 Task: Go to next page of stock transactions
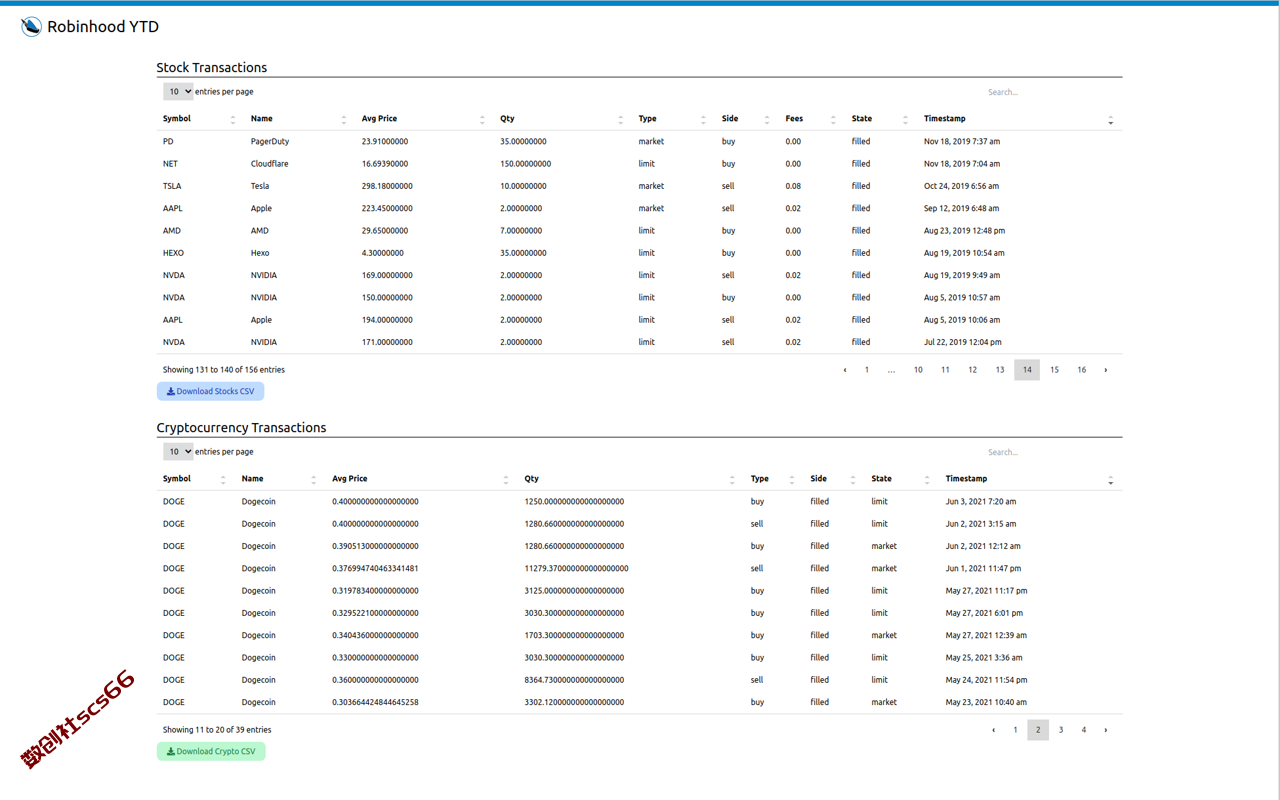(1105, 370)
